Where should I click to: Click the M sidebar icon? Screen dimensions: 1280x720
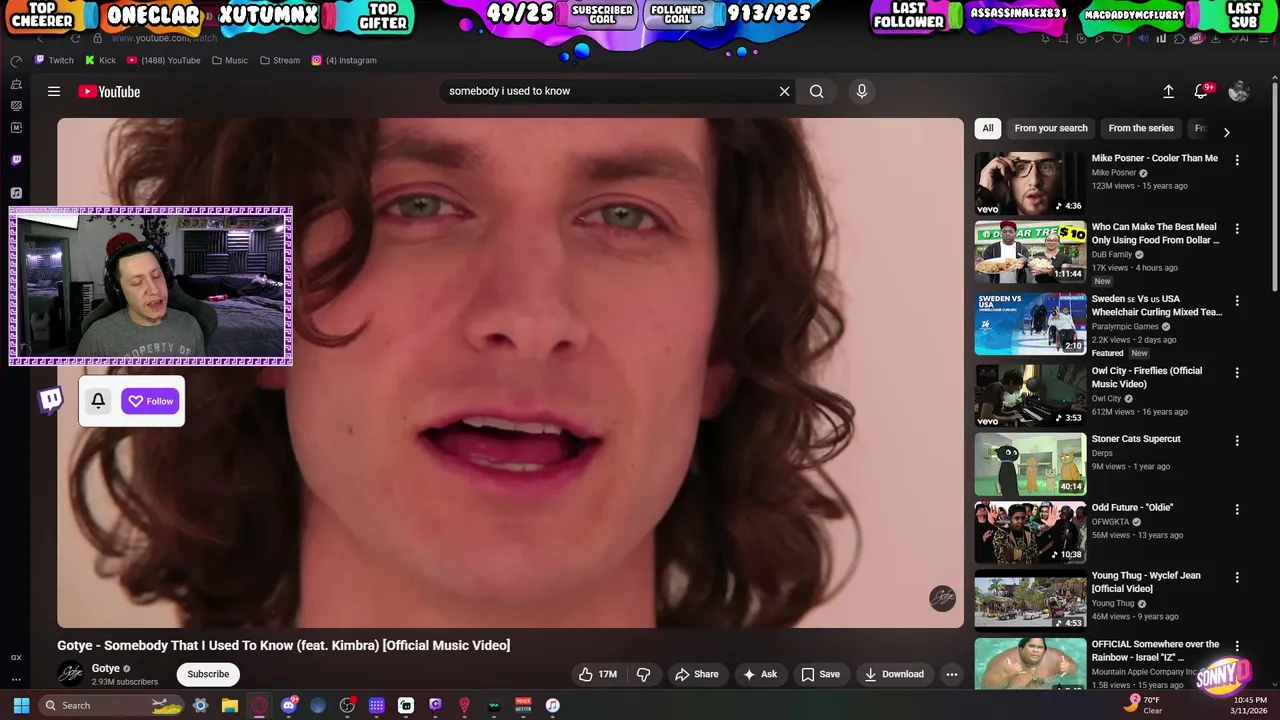coord(16,127)
